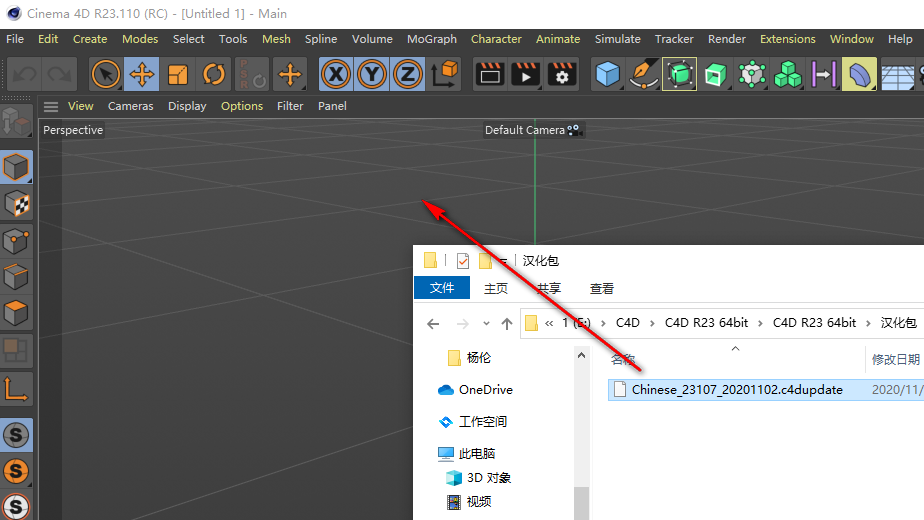Select the Spline Pen tool
This screenshot has height=520, width=924.
[x=643, y=74]
